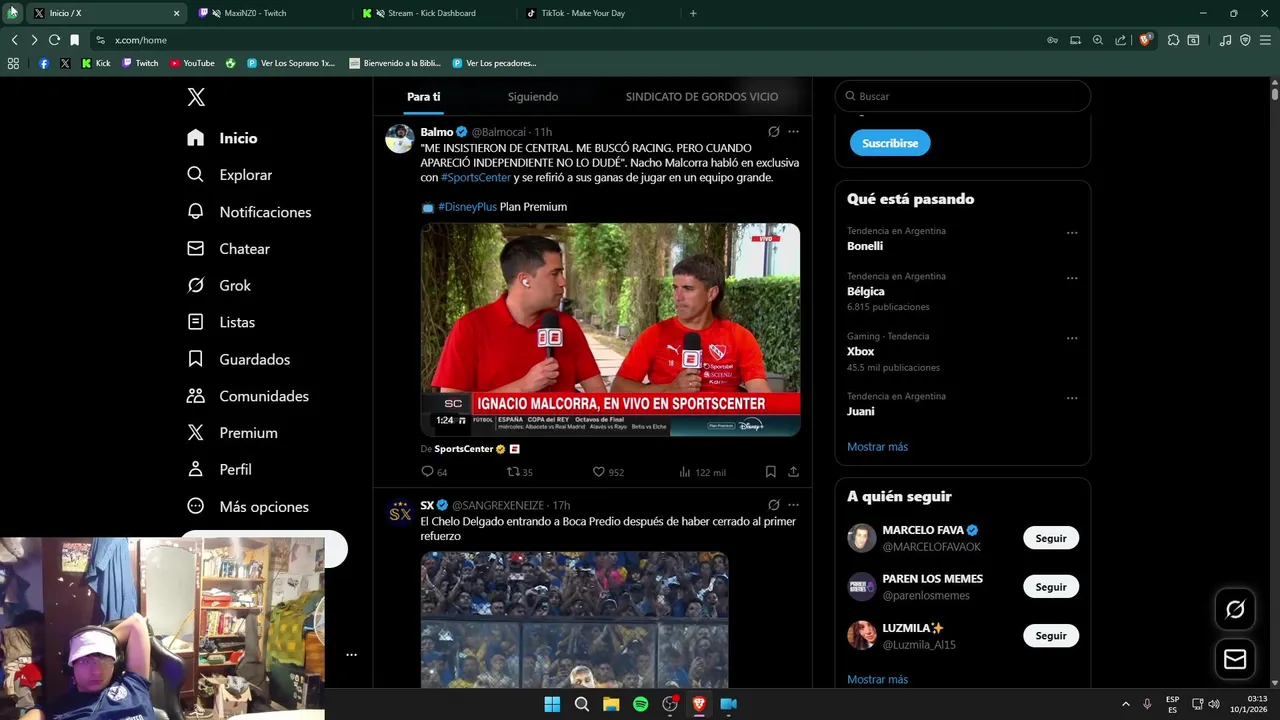Repost Balmo's post showing 35 reposts
The width and height of the screenshot is (1280, 720).
[520, 472]
